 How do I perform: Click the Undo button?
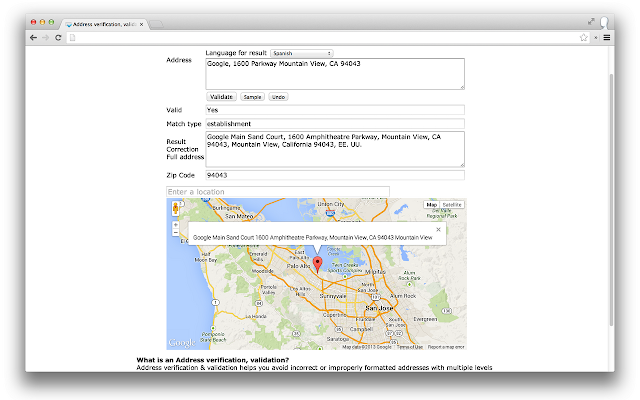point(278,97)
